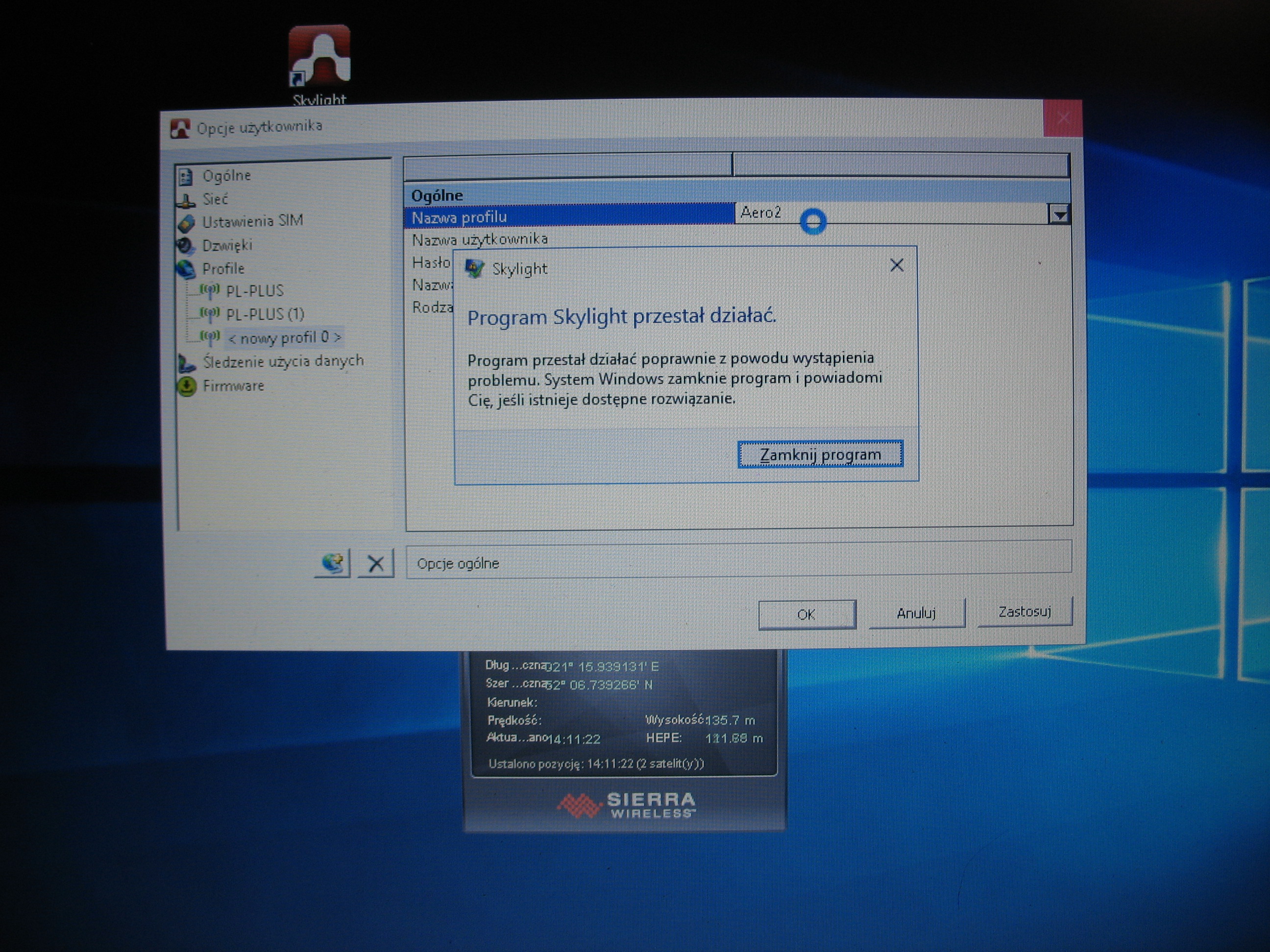Select the Dźwięki category
The image size is (1270, 952).
click(227, 245)
